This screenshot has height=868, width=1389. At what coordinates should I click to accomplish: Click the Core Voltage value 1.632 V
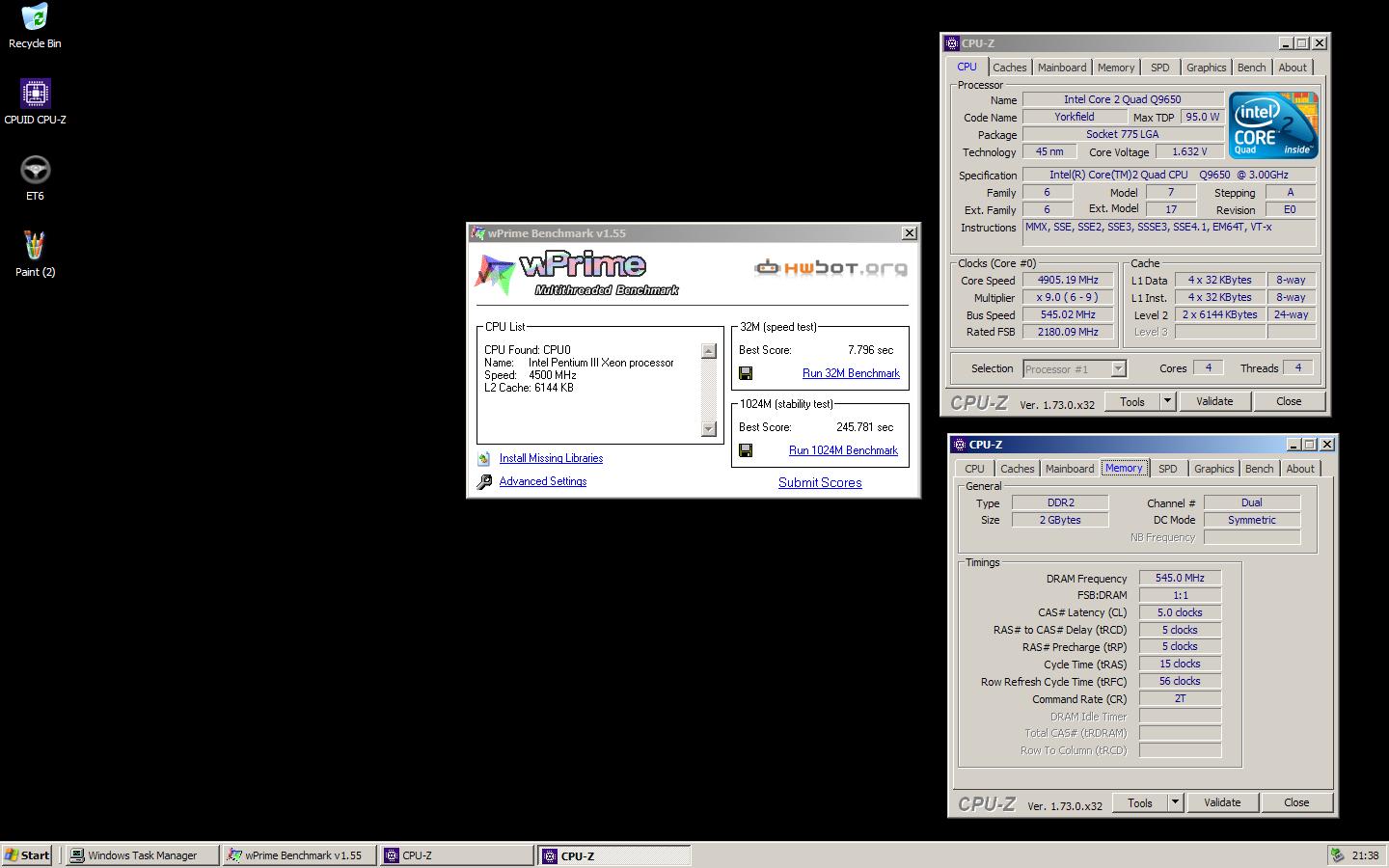[1189, 151]
